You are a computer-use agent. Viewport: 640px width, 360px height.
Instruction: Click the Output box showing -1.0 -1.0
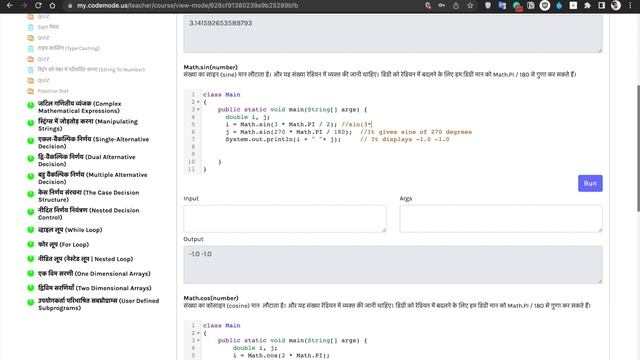[x=393, y=264]
